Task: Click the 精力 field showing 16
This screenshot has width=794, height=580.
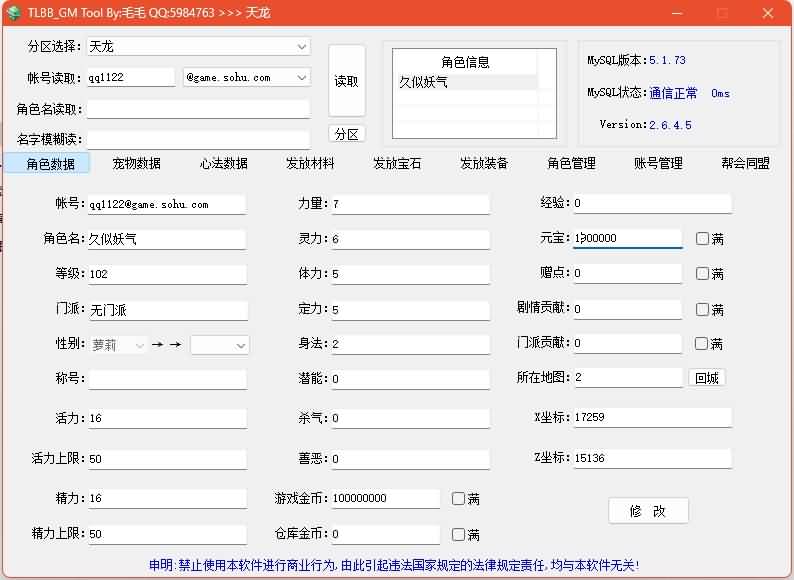Action: tap(168, 498)
